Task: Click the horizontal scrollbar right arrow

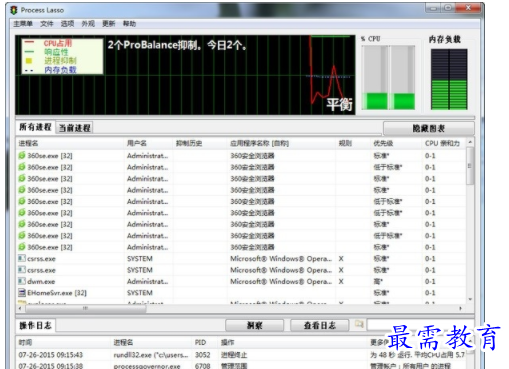Action: 461,309
